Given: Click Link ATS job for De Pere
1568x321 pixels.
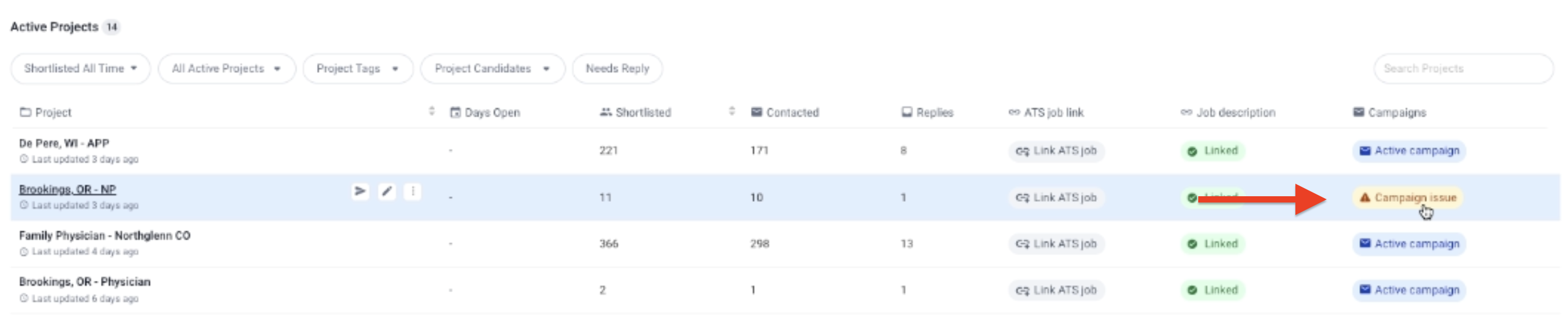Looking at the screenshot, I should click(x=1056, y=151).
